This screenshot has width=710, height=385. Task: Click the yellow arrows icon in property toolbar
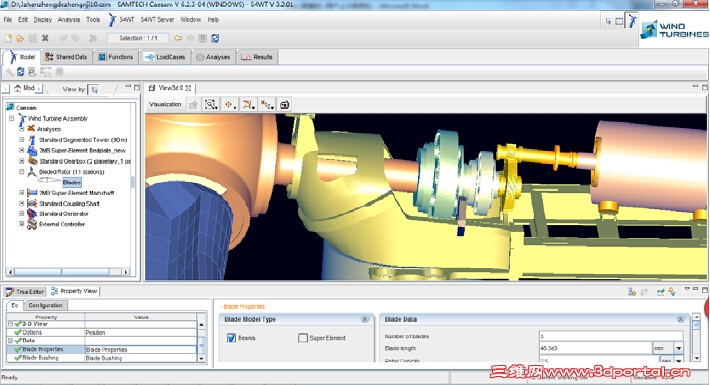click(x=672, y=292)
